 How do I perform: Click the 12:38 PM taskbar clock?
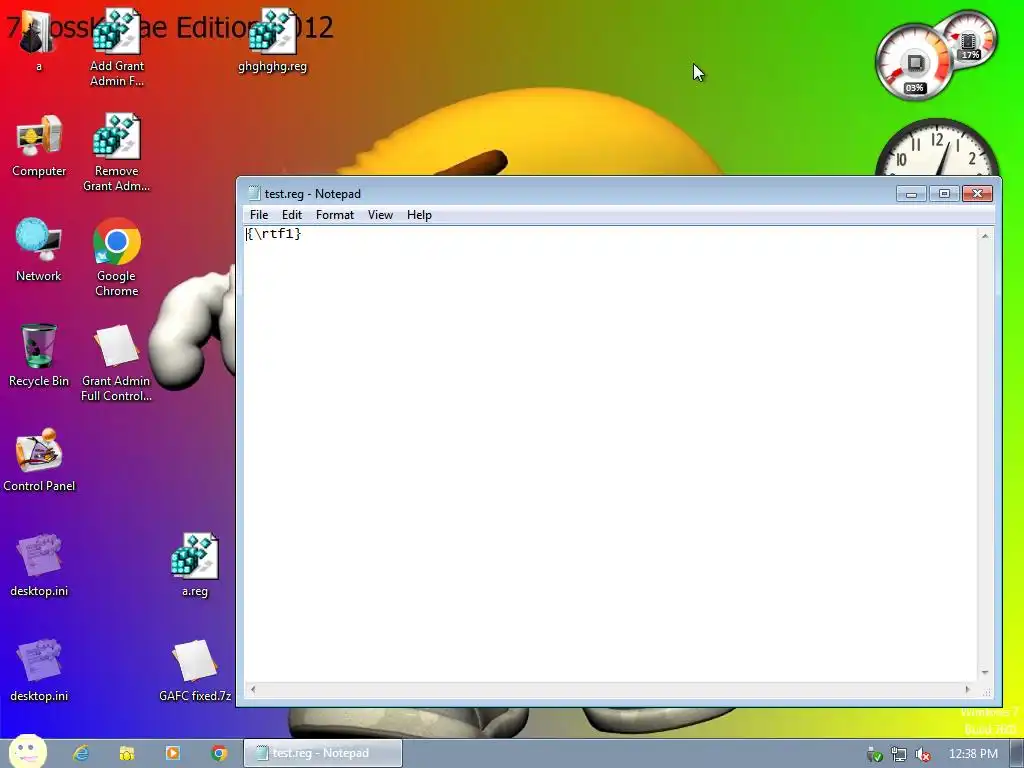click(x=973, y=754)
